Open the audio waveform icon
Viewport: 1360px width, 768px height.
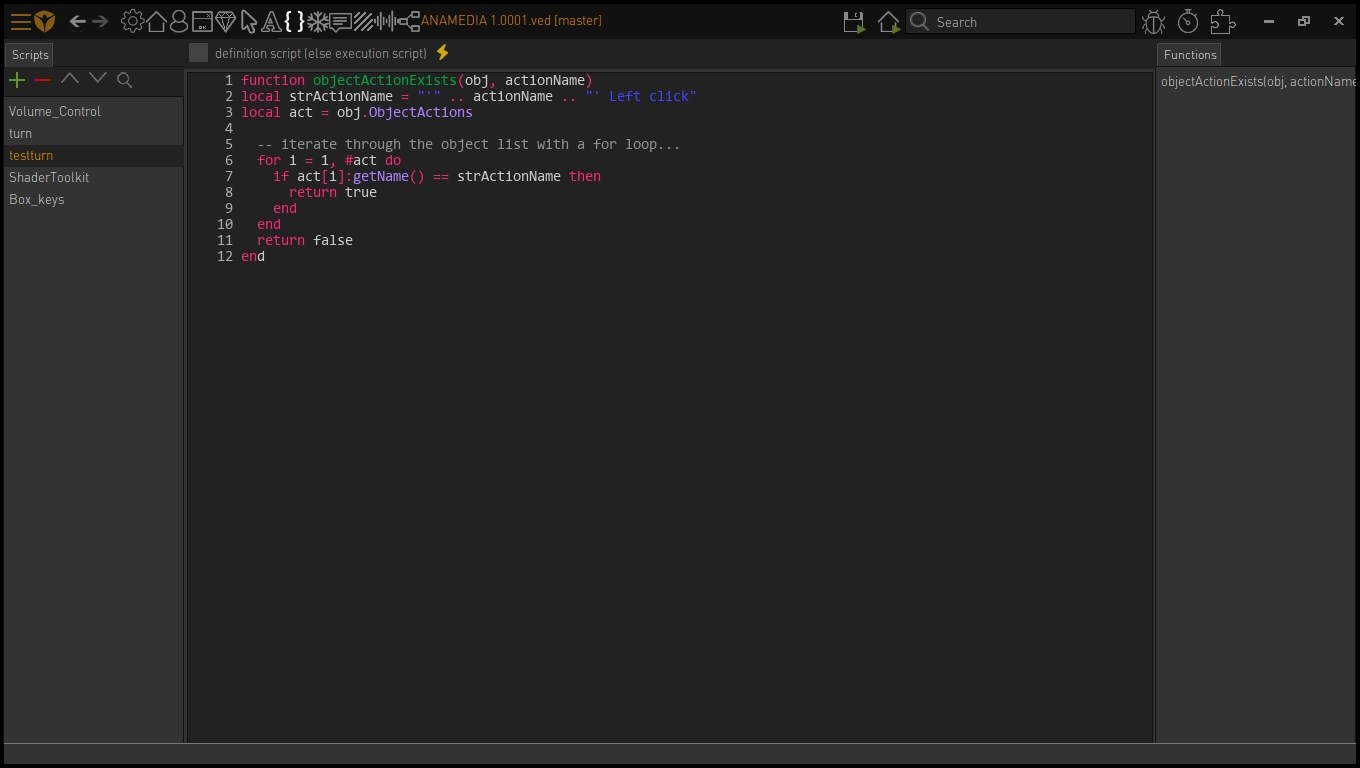pyautogui.click(x=385, y=21)
